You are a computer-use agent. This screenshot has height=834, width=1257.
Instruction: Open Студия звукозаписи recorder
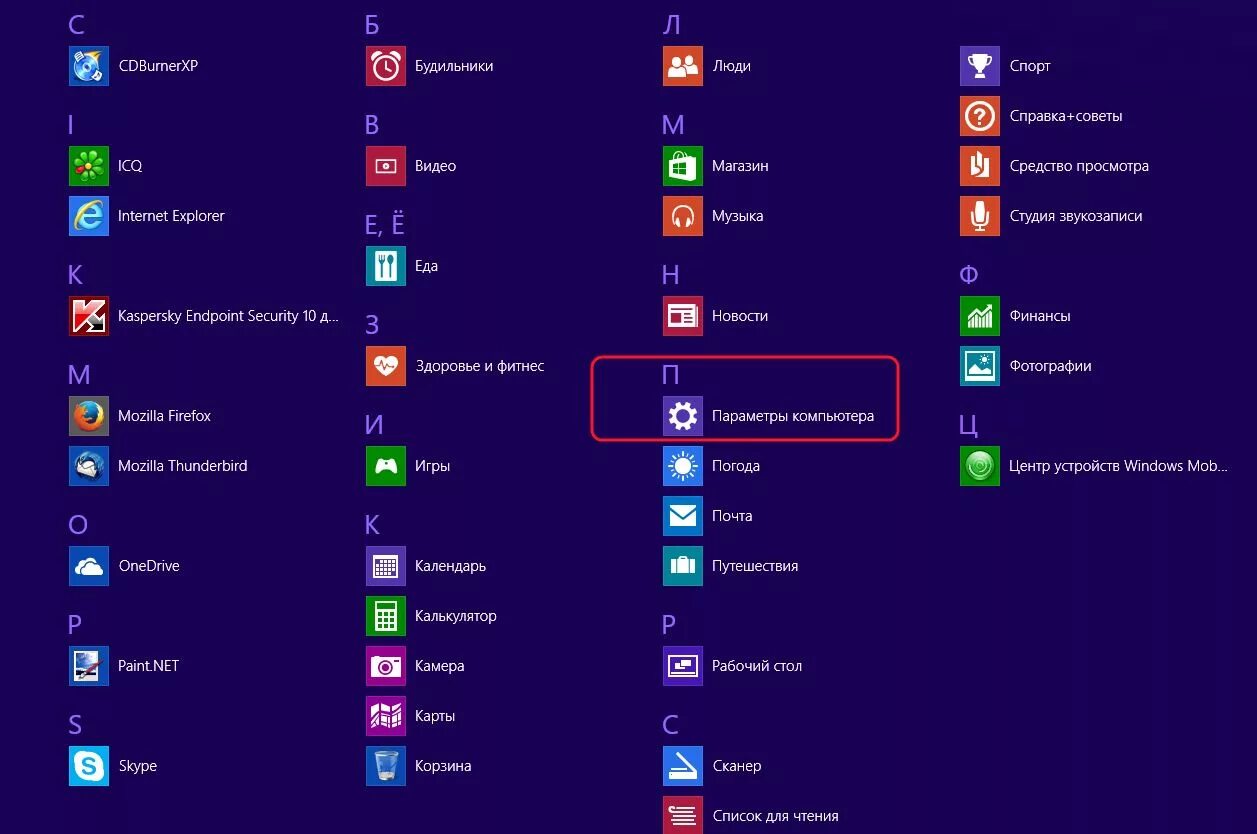tap(980, 216)
